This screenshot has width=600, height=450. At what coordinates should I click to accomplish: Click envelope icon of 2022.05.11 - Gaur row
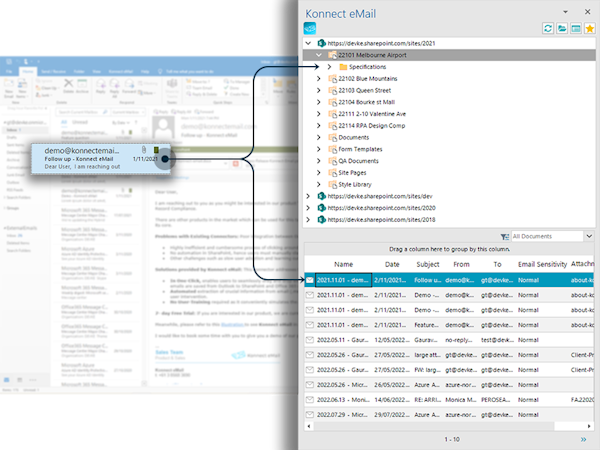[x=310, y=340]
